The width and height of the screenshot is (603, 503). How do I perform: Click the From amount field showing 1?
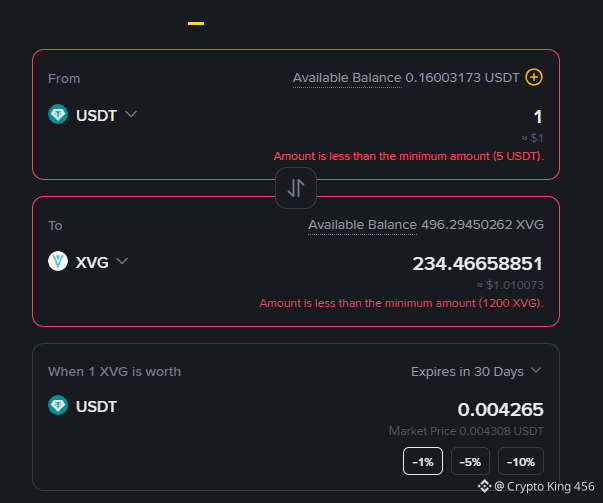538,117
